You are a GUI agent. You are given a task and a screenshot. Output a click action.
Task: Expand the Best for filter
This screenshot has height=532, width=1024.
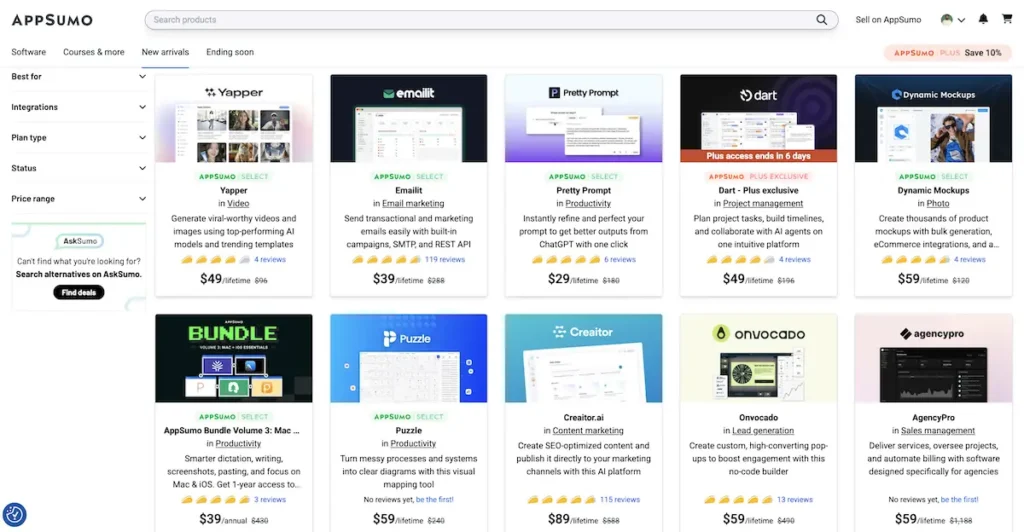tap(78, 76)
